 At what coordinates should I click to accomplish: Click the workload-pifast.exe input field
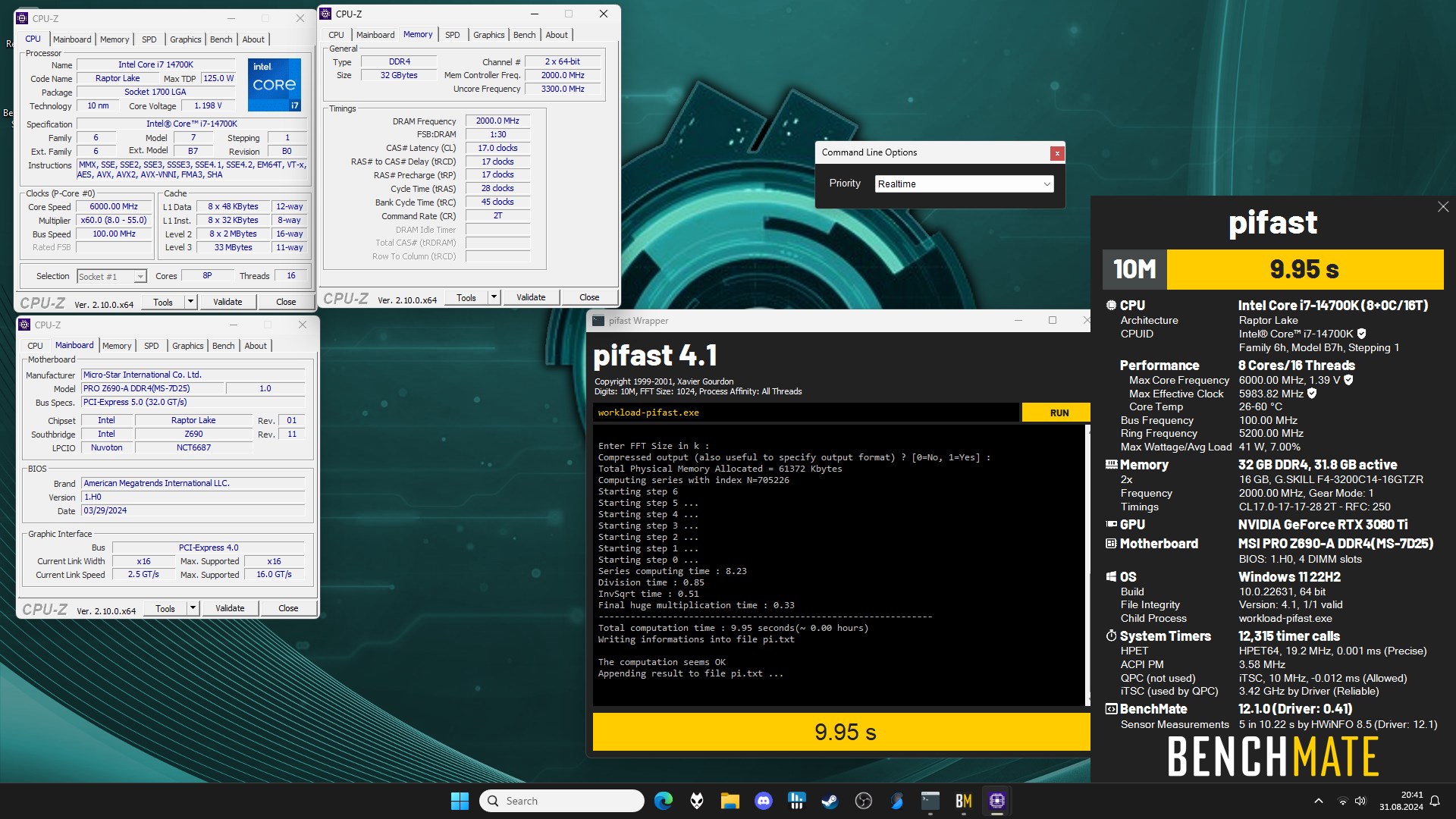pyautogui.click(x=806, y=413)
